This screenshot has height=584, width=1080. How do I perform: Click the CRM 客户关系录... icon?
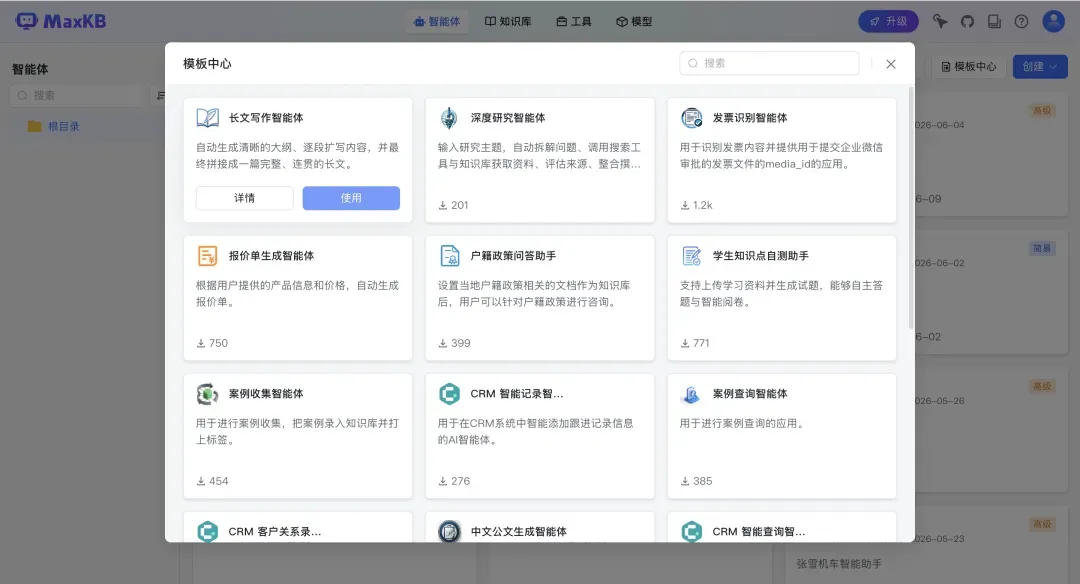pyautogui.click(x=207, y=532)
